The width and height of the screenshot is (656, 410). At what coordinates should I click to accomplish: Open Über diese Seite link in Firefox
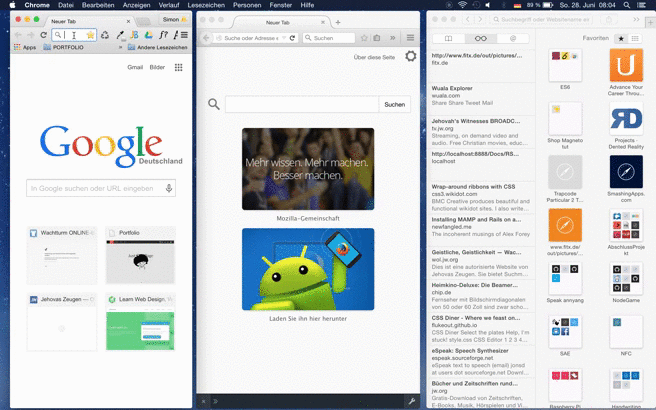click(374, 57)
